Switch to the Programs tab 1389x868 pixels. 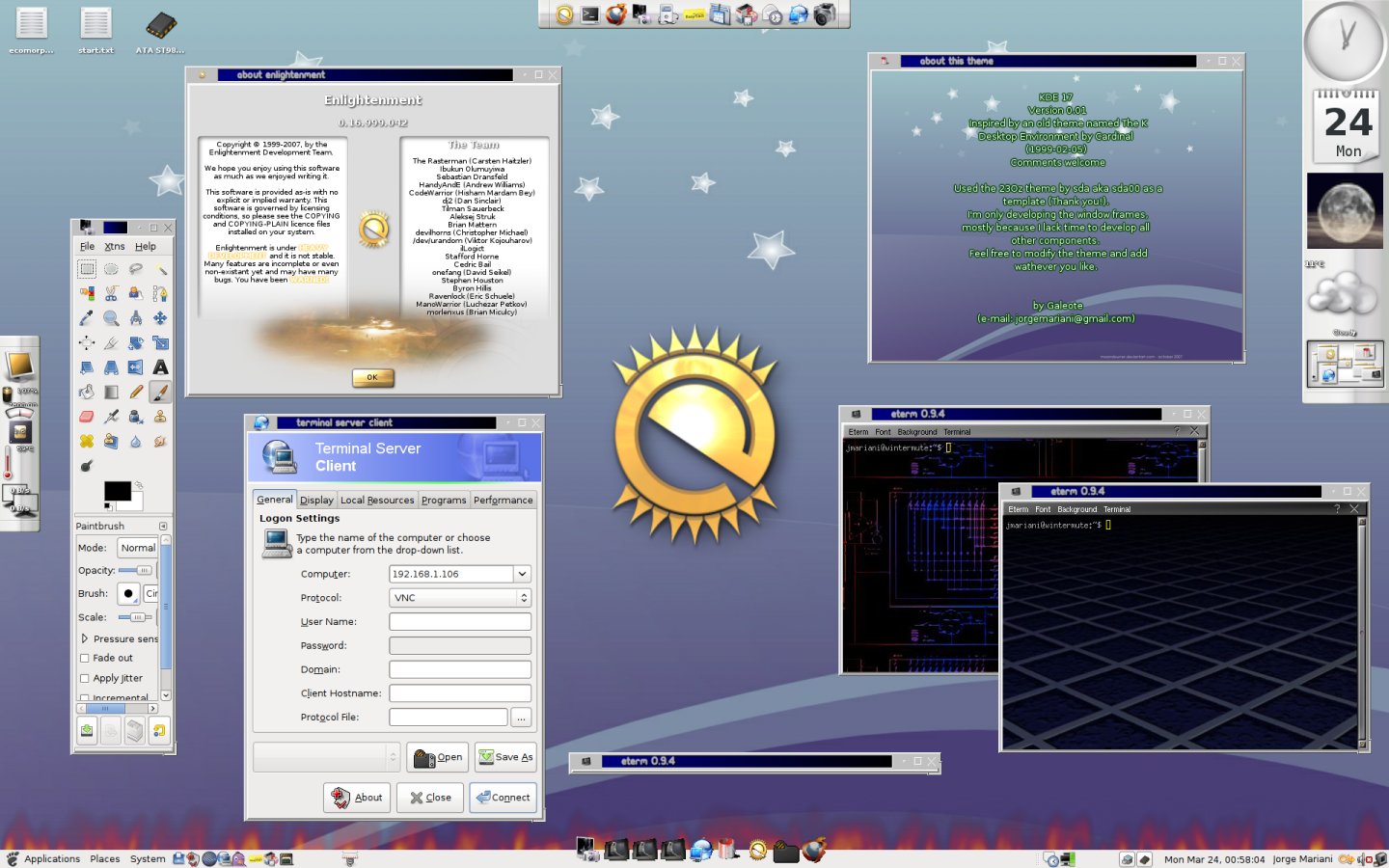point(444,501)
